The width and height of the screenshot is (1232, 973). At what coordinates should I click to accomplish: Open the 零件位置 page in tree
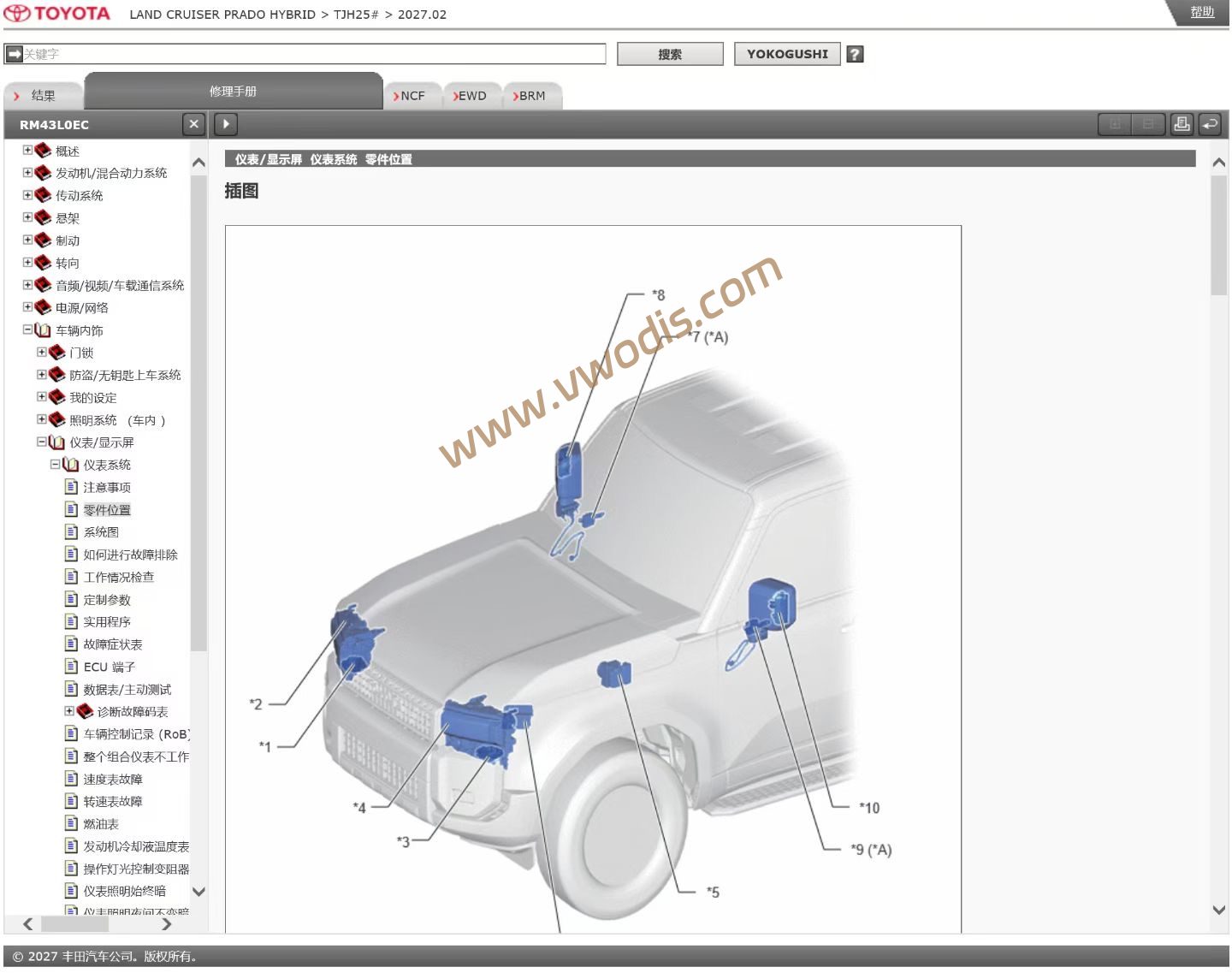(x=107, y=510)
